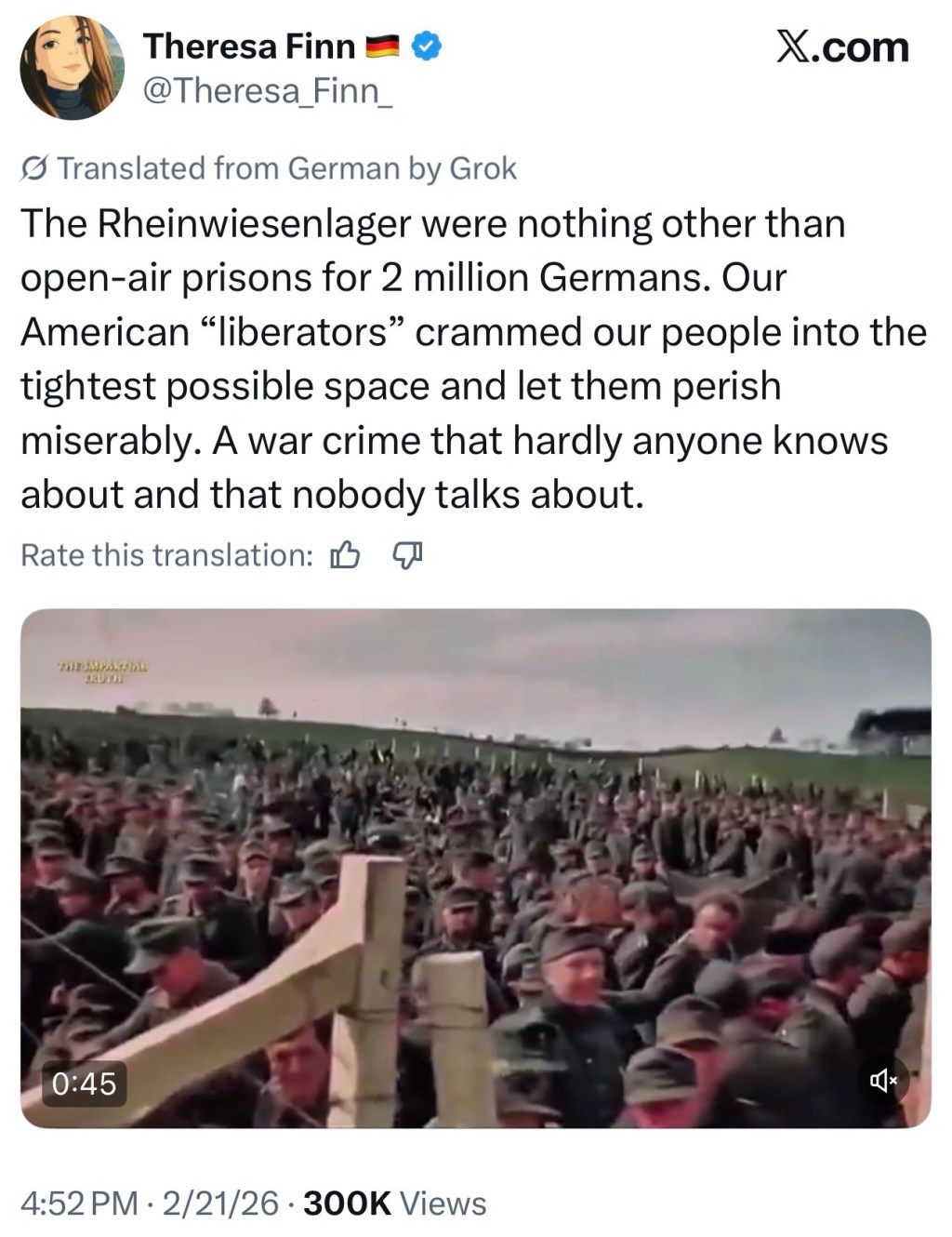Click the 0:45 video duration badge
The height and width of the screenshot is (1237, 952).
(84, 1083)
